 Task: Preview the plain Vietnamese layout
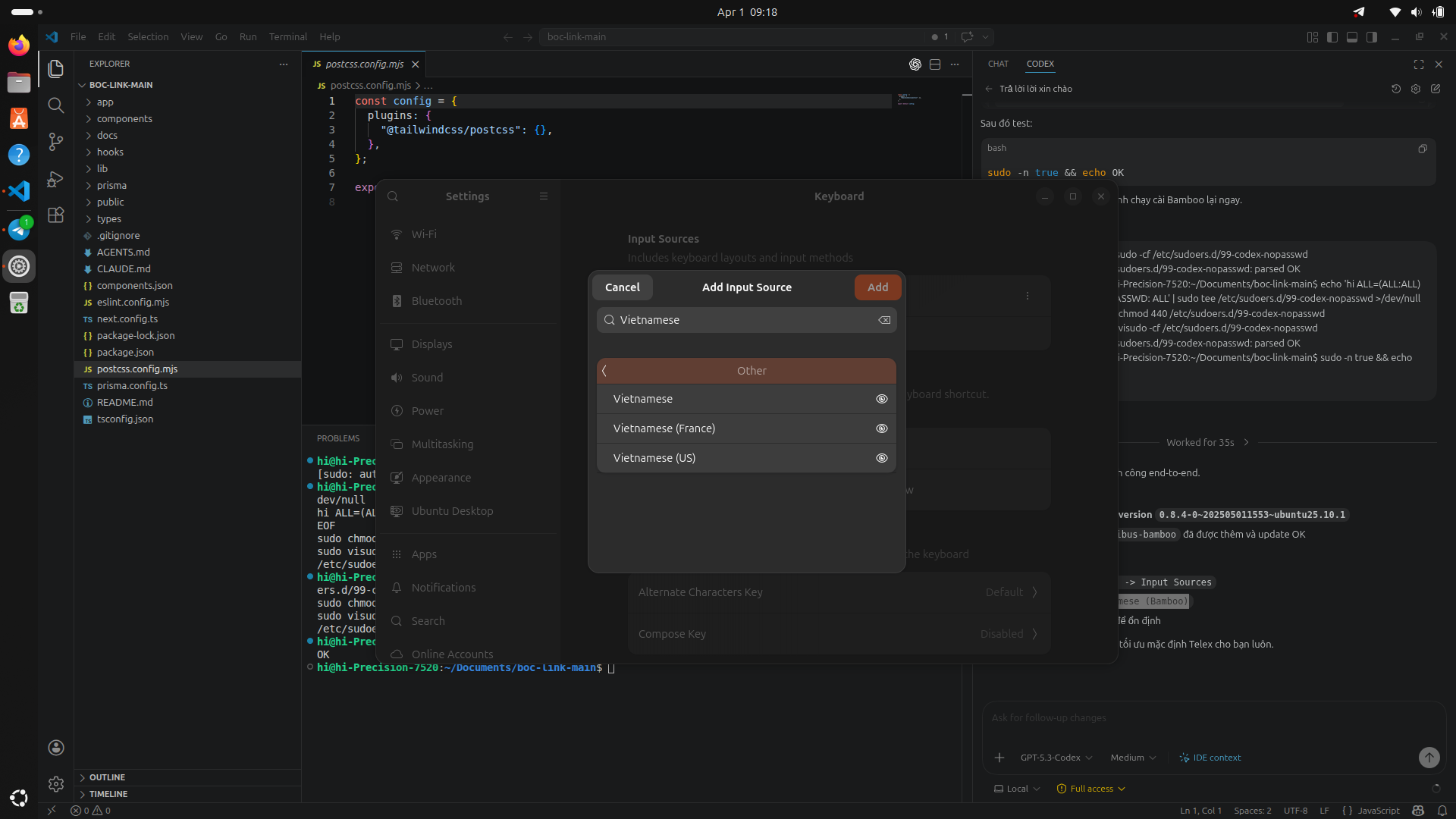(x=881, y=399)
